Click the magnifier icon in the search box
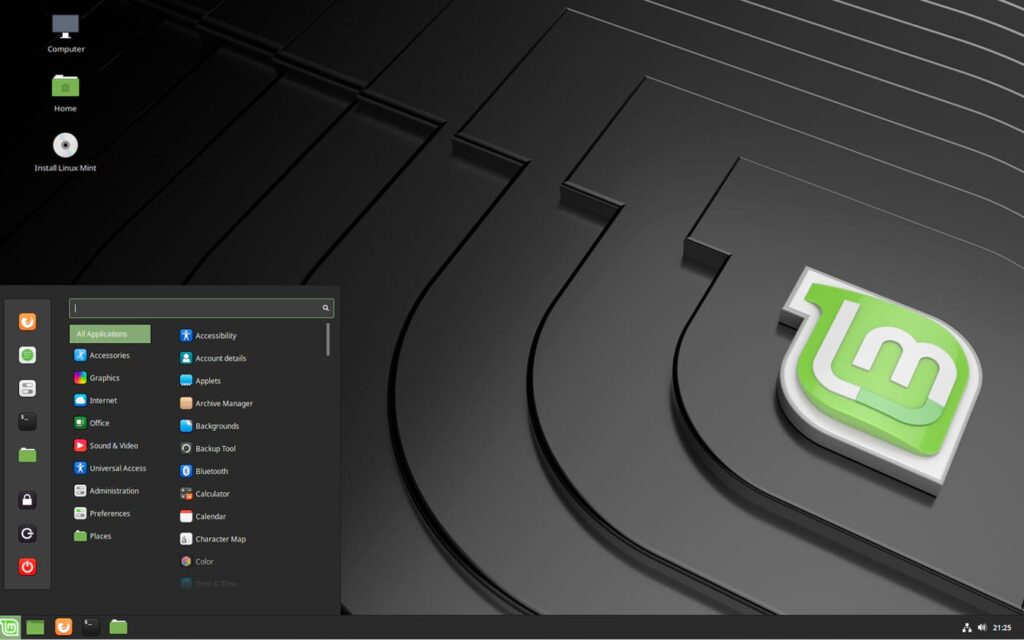Image resolution: width=1024 pixels, height=640 pixels. tap(325, 308)
